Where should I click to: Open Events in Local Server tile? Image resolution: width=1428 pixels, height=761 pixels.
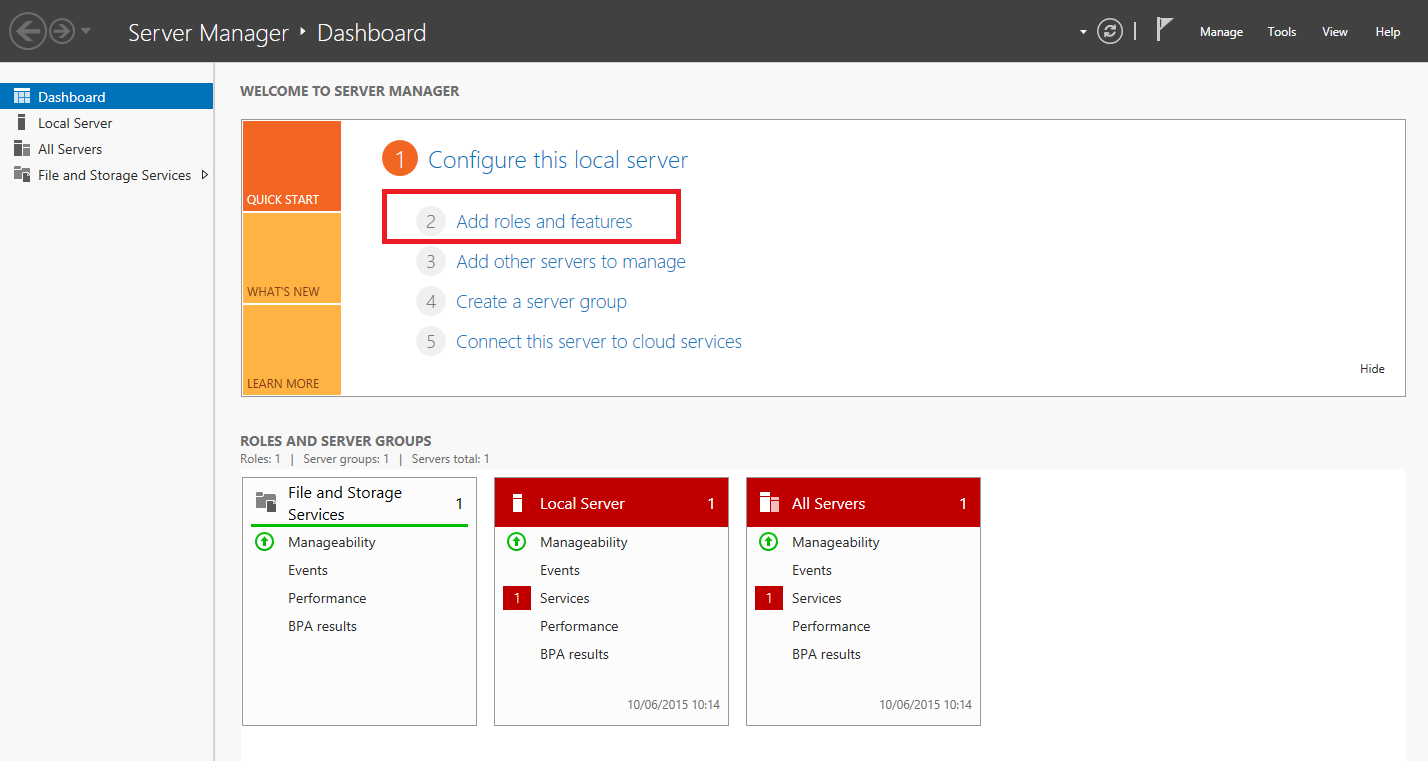560,570
